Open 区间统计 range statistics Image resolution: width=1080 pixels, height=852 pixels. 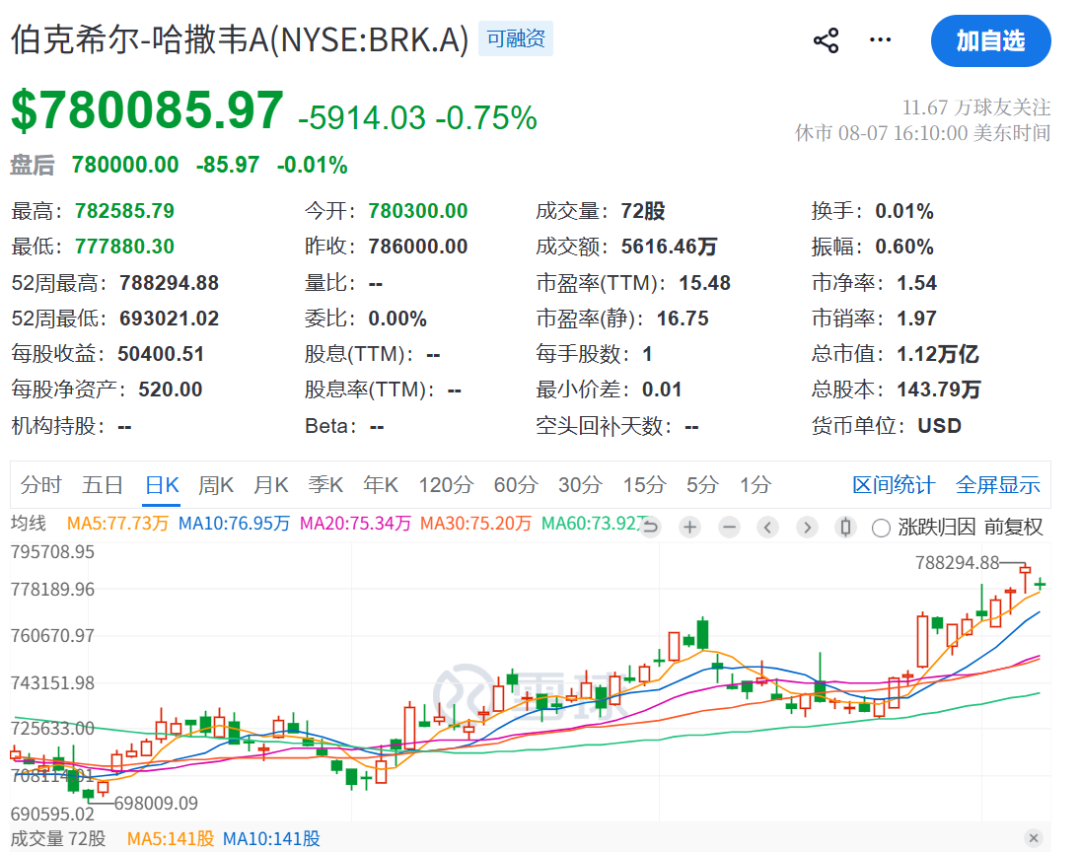coord(893,485)
